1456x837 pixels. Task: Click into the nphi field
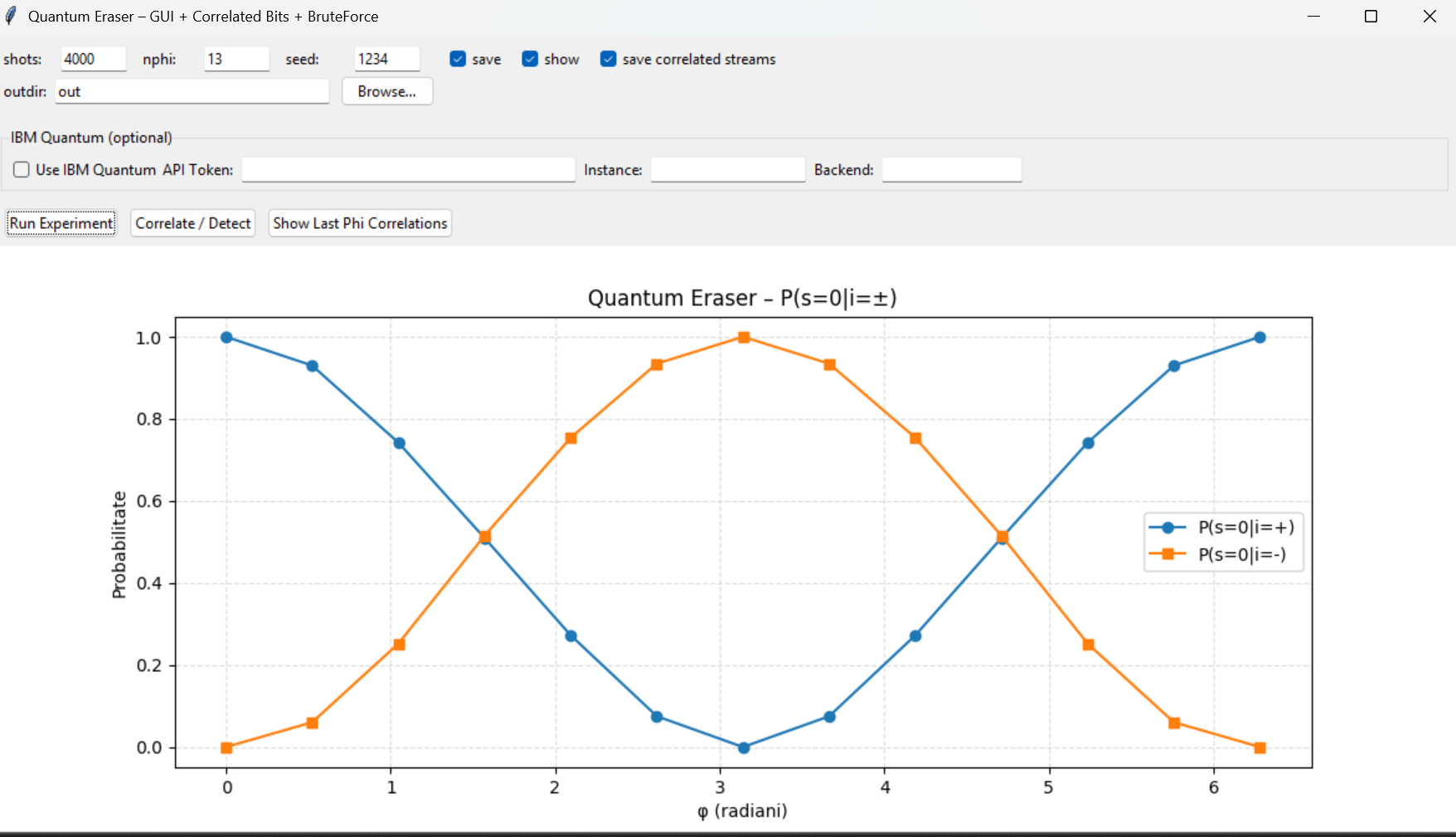236,59
